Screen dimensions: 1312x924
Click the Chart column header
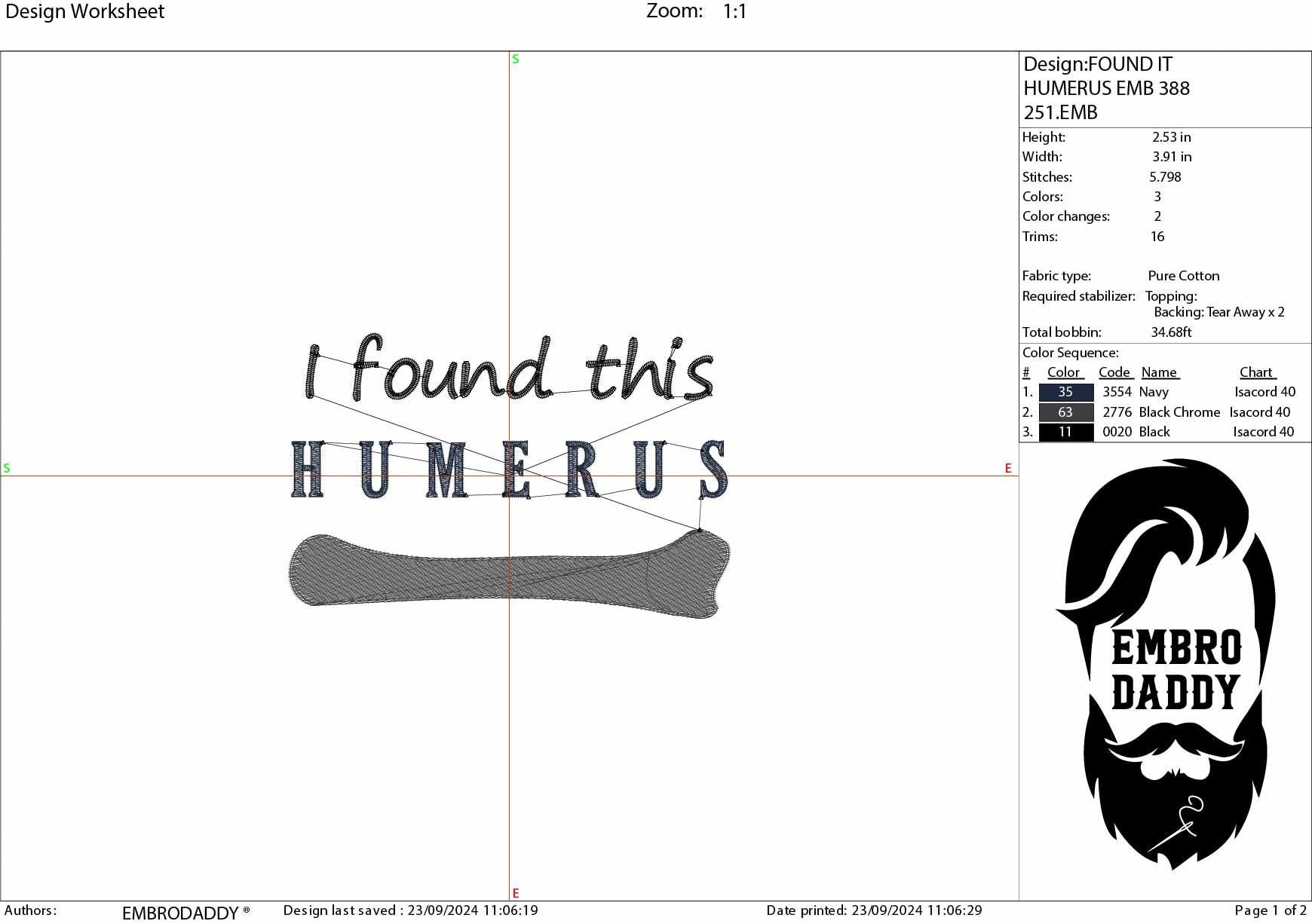[x=1255, y=372]
